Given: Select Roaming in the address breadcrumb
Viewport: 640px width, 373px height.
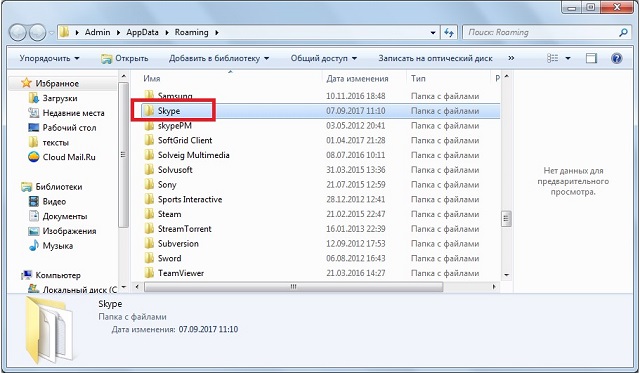Looking at the screenshot, I should pyautogui.click(x=191, y=32).
